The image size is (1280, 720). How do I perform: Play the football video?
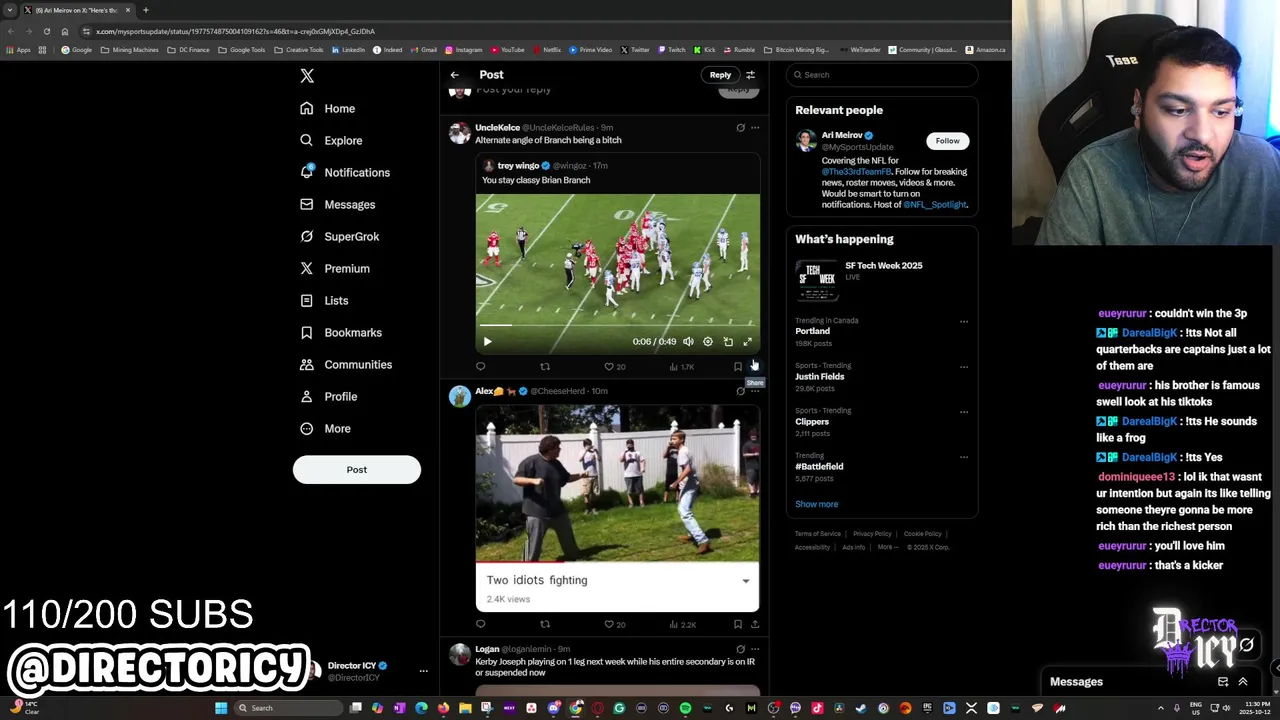click(x=488, y=342)
